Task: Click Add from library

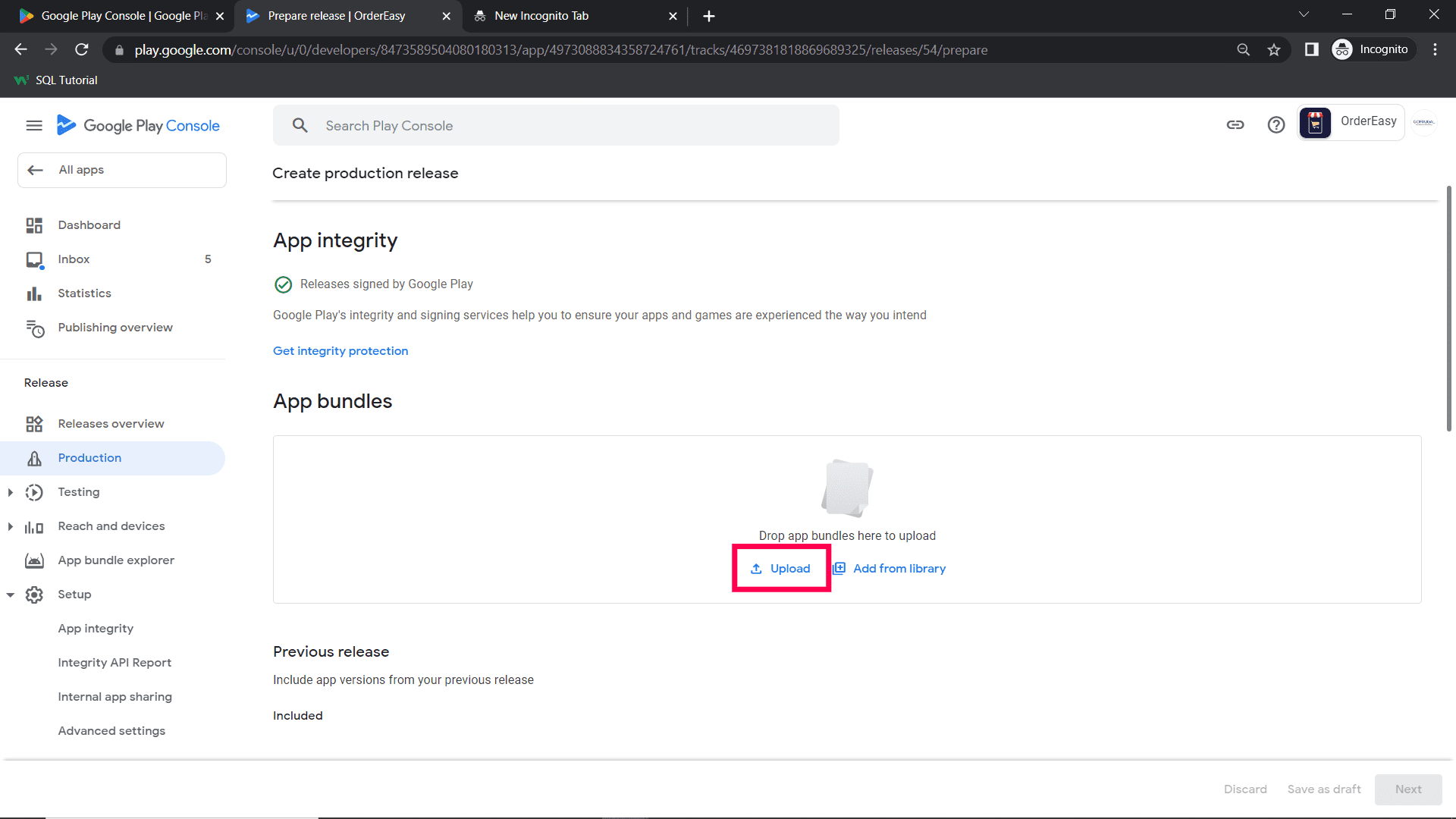Action: click(890, 569)
